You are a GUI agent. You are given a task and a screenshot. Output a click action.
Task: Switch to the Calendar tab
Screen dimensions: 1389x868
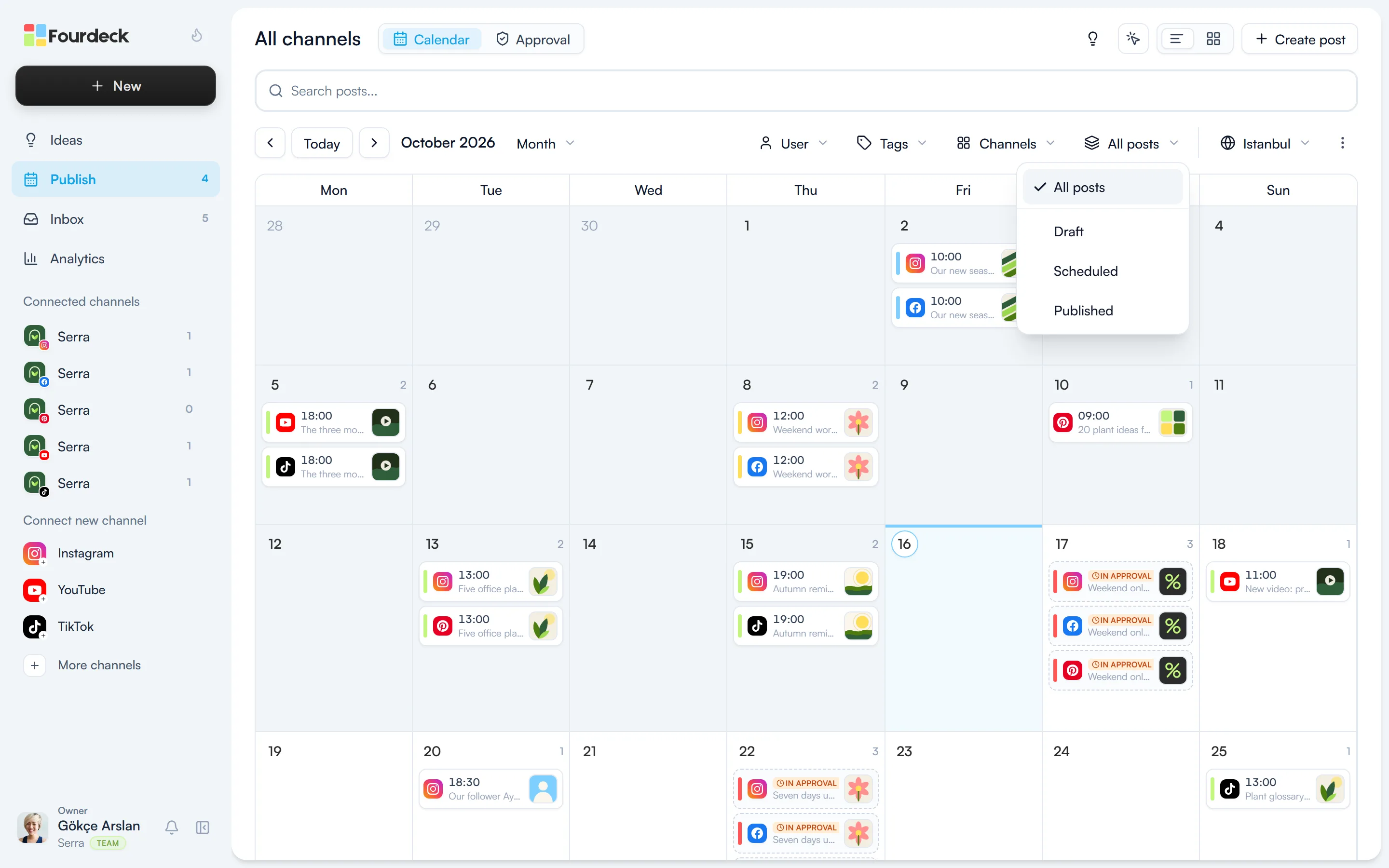click(x=432, y=39)
